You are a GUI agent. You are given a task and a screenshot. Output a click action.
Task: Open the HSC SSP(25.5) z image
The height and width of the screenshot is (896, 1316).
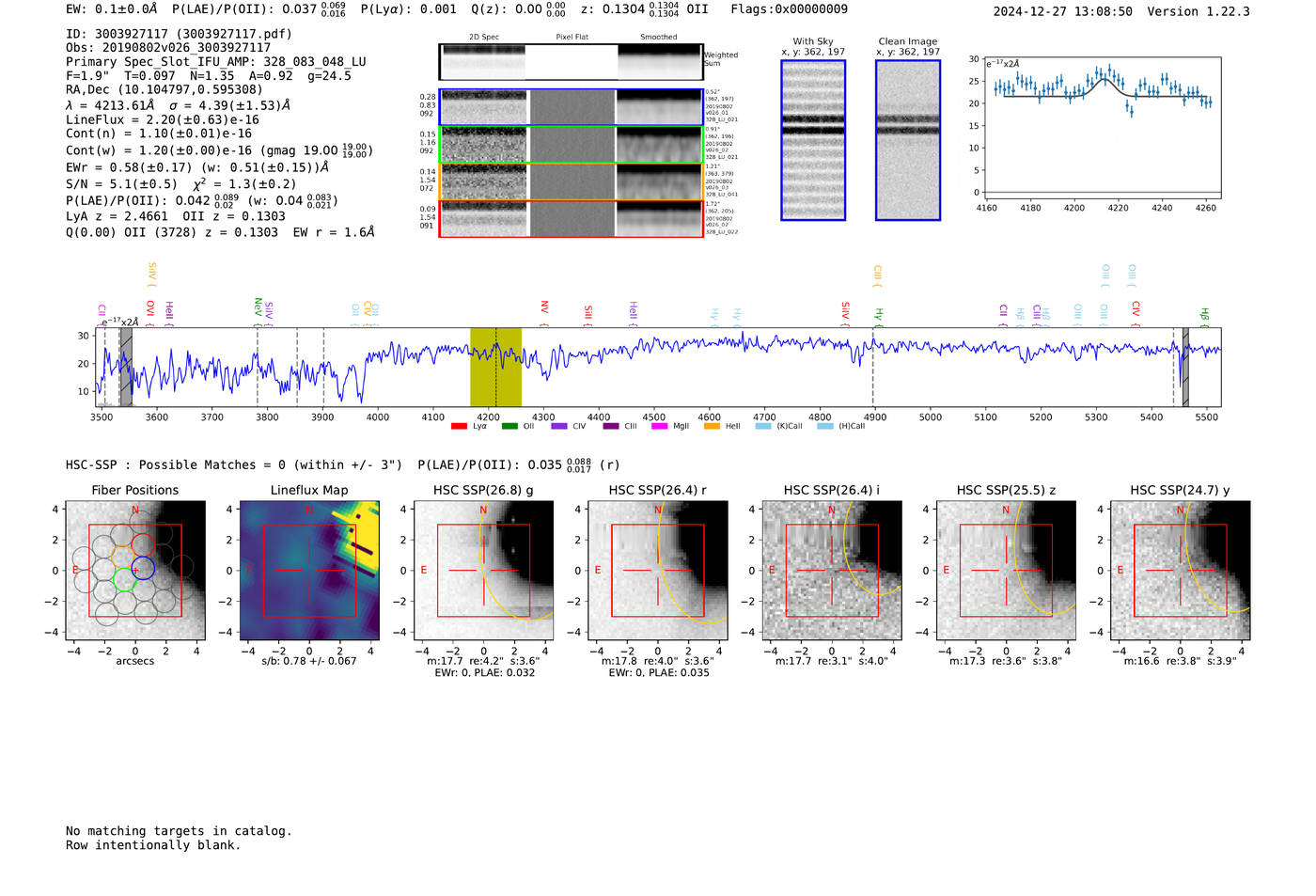tap(1006, 570)
